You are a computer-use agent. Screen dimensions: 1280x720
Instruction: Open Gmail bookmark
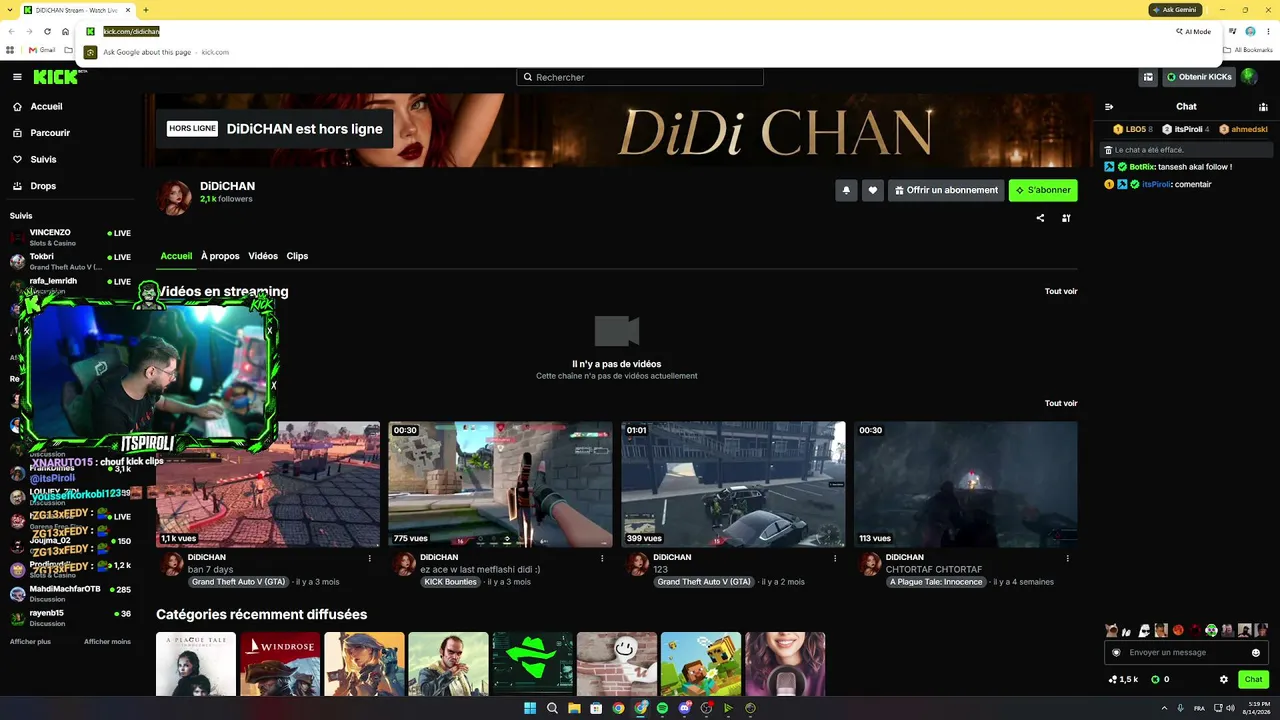pyautogui.click(x=42, y=50)
